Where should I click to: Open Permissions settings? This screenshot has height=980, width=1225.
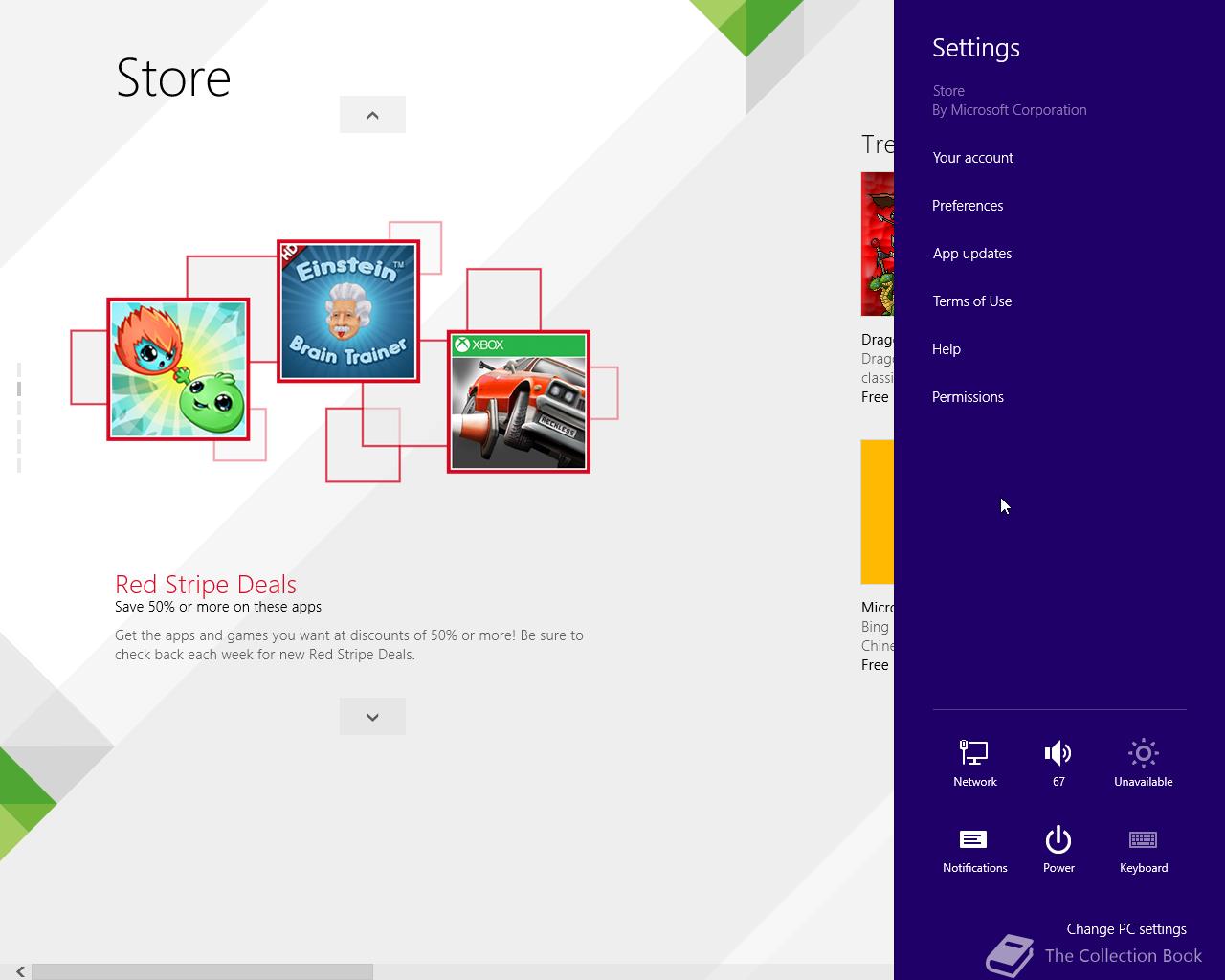(x=968, y=397)
